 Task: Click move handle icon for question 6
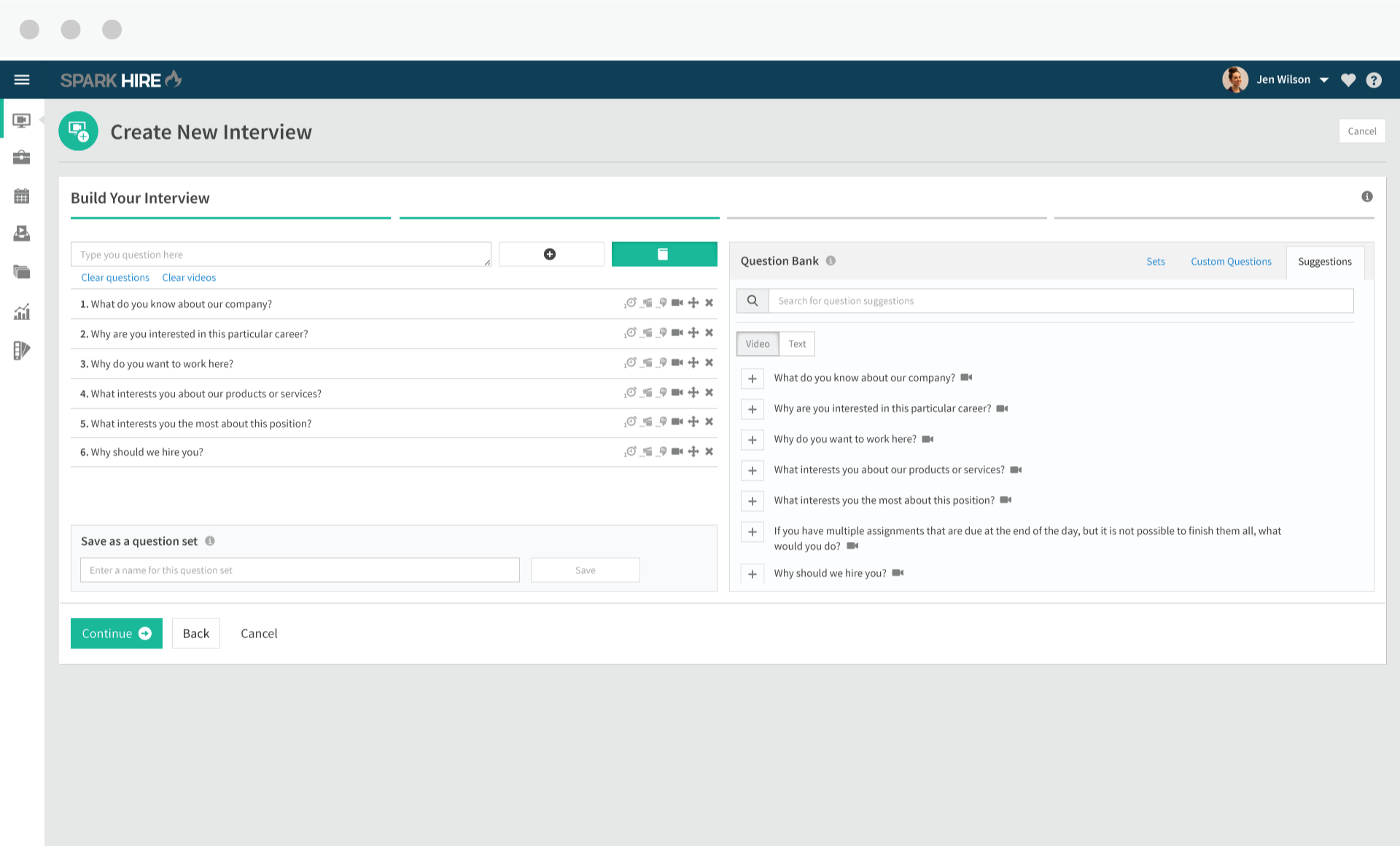coord(693,451)
